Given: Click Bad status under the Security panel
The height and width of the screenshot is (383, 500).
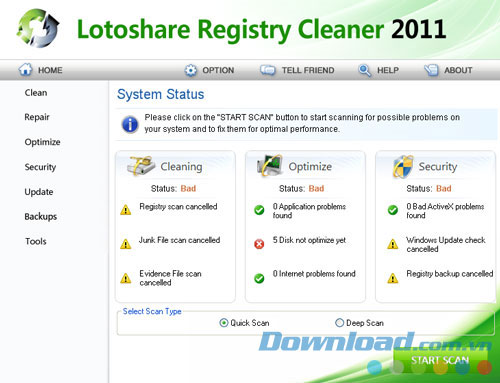Looking at the screenshot, I should [444, 189].
